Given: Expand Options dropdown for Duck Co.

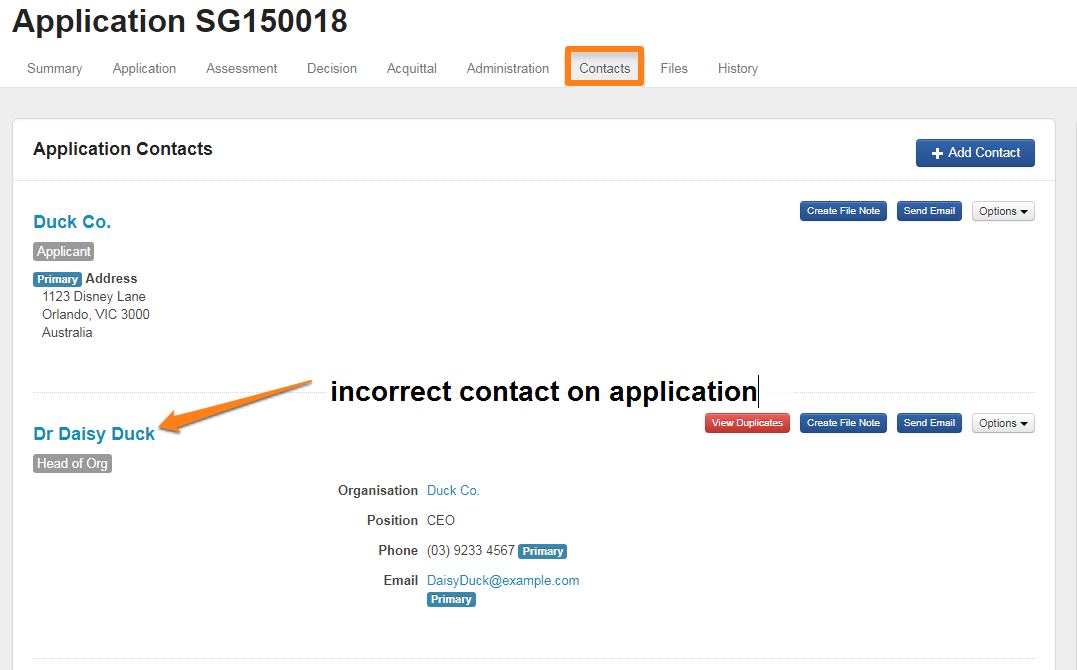Looking at the screenshot, I should pos(1003,211).
